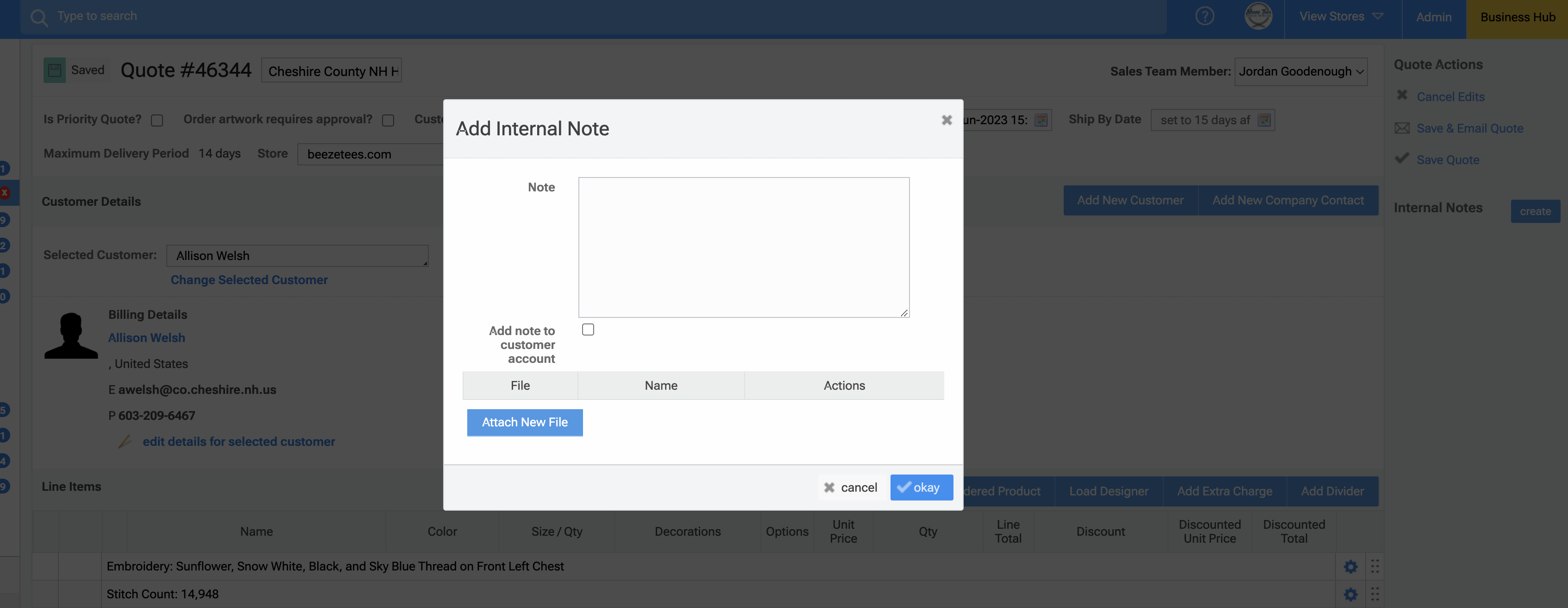Confirm note with okay button
Image resolution: width=1568 pixels, height=608 pixels.
921,488
